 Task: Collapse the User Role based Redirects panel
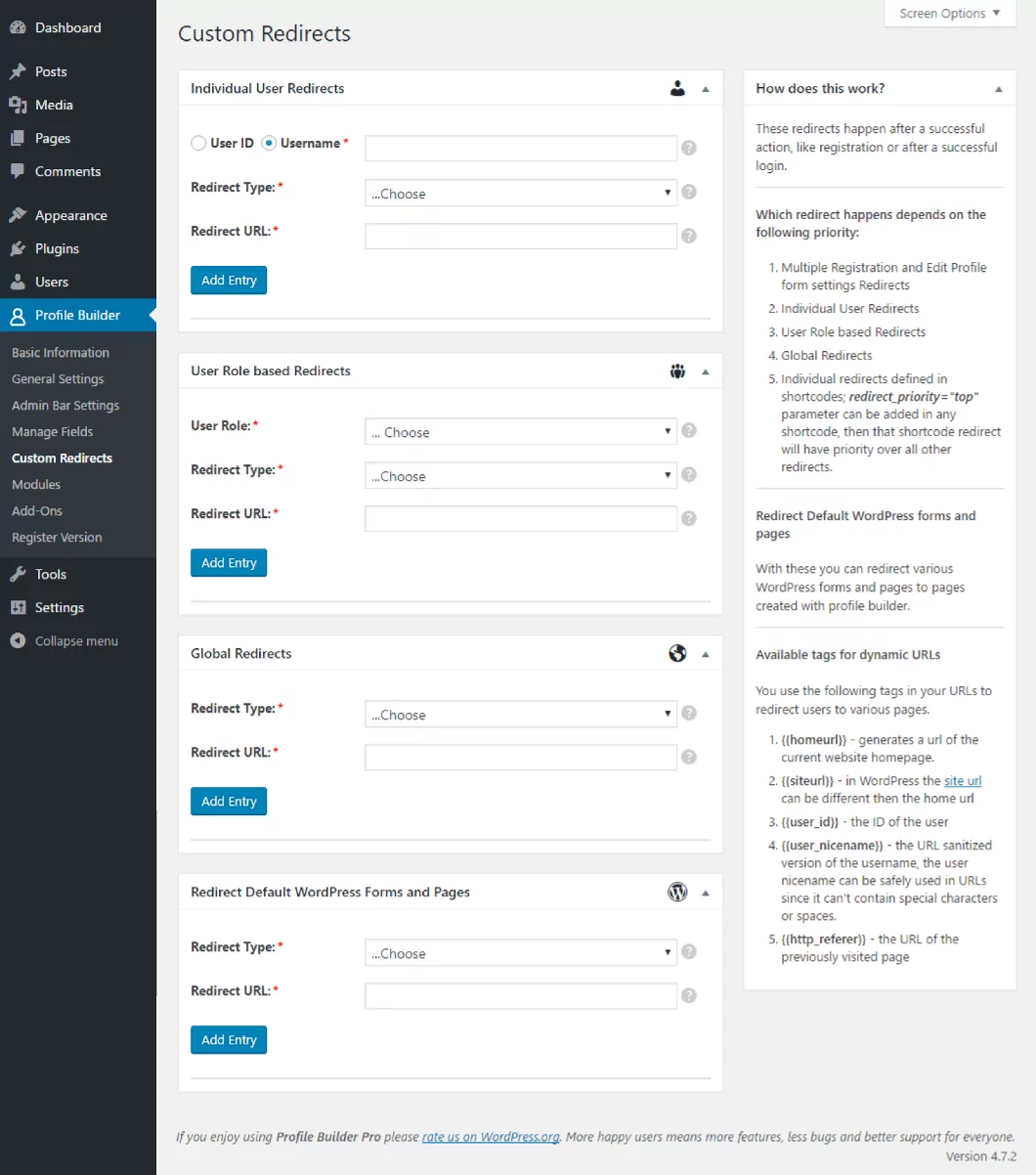click(x=706, y=371)
